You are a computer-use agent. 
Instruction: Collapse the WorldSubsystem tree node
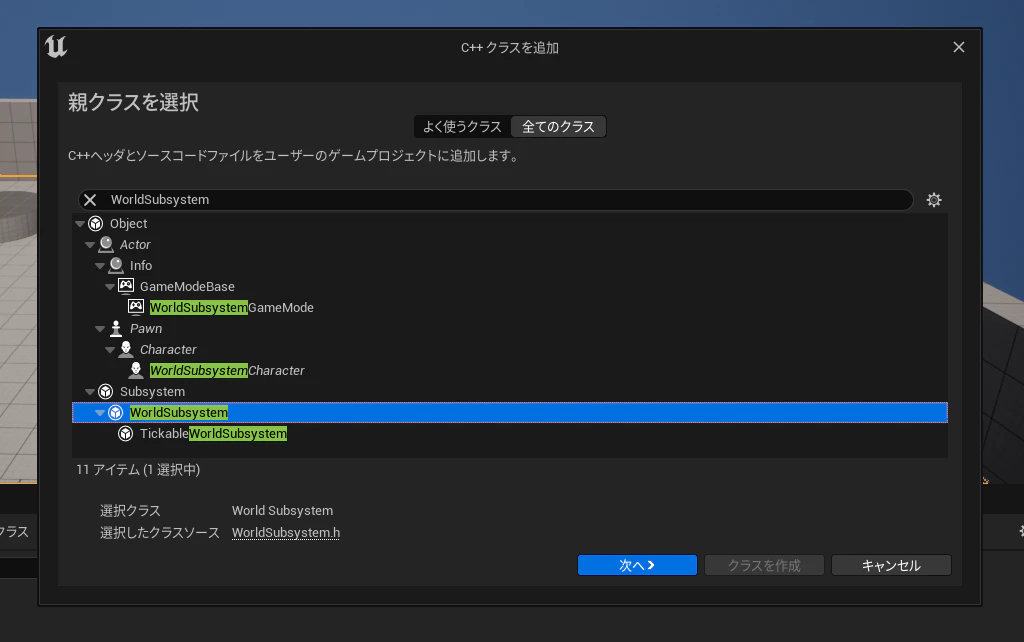click(100, 413)
